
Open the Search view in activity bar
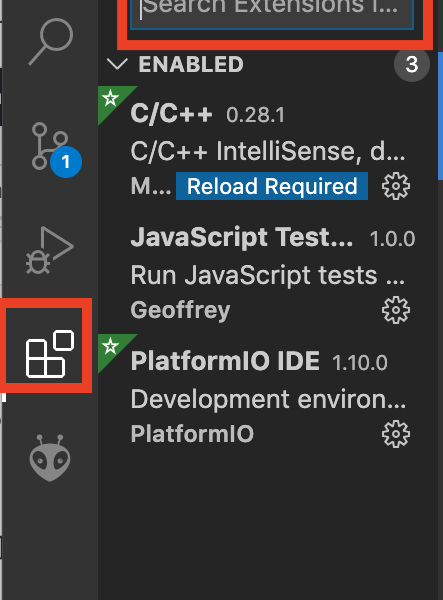coord(51,41)
